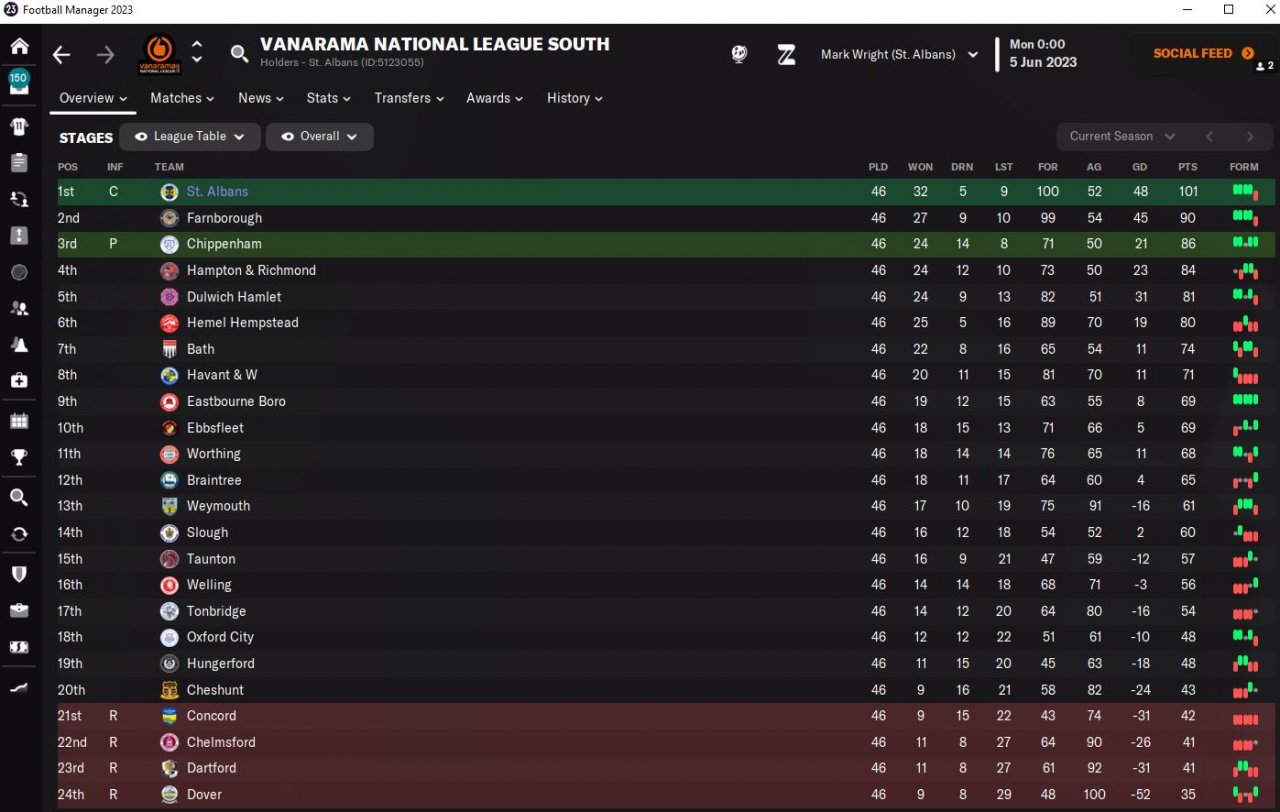Open the Home sidebar icon

[x=19, y=46]
